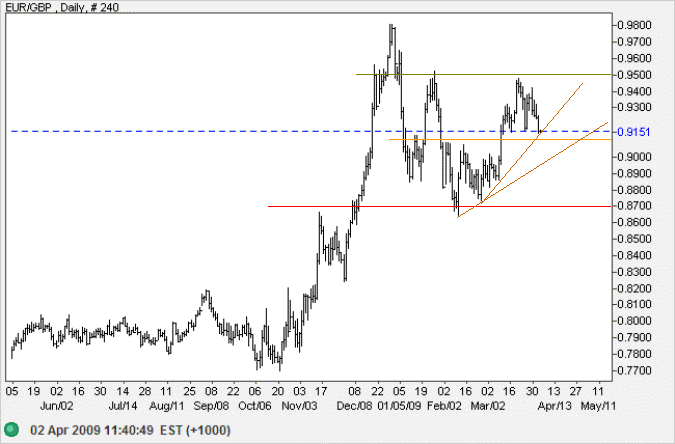Click the 0.8200 price axis label
The image size is (675, 444).
tap(634, 288)
